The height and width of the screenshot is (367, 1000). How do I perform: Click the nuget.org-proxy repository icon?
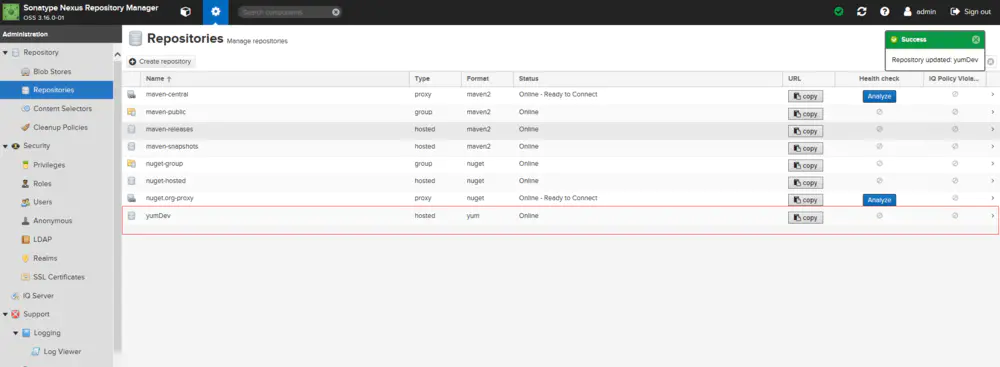click(131, 198)
